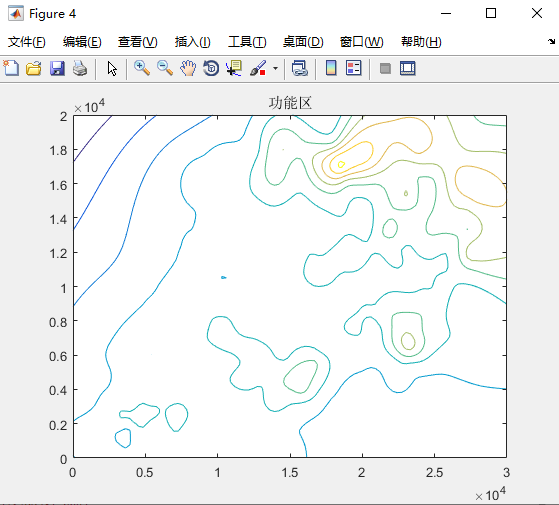The height and width of the screenshot is (505, 559).
Task: Show plot tools and dock figure
Action: pos(407,68)
